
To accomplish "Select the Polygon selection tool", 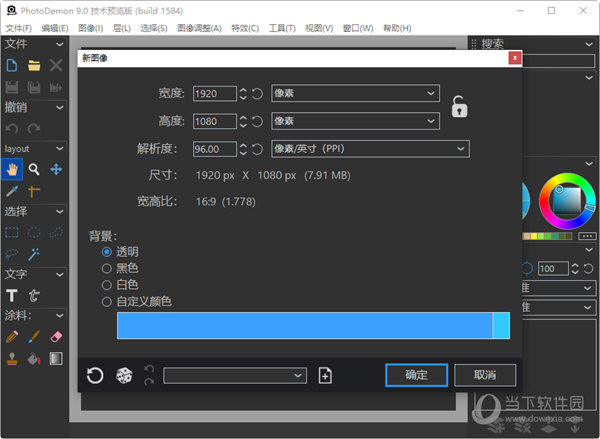I will coord(56,232).
